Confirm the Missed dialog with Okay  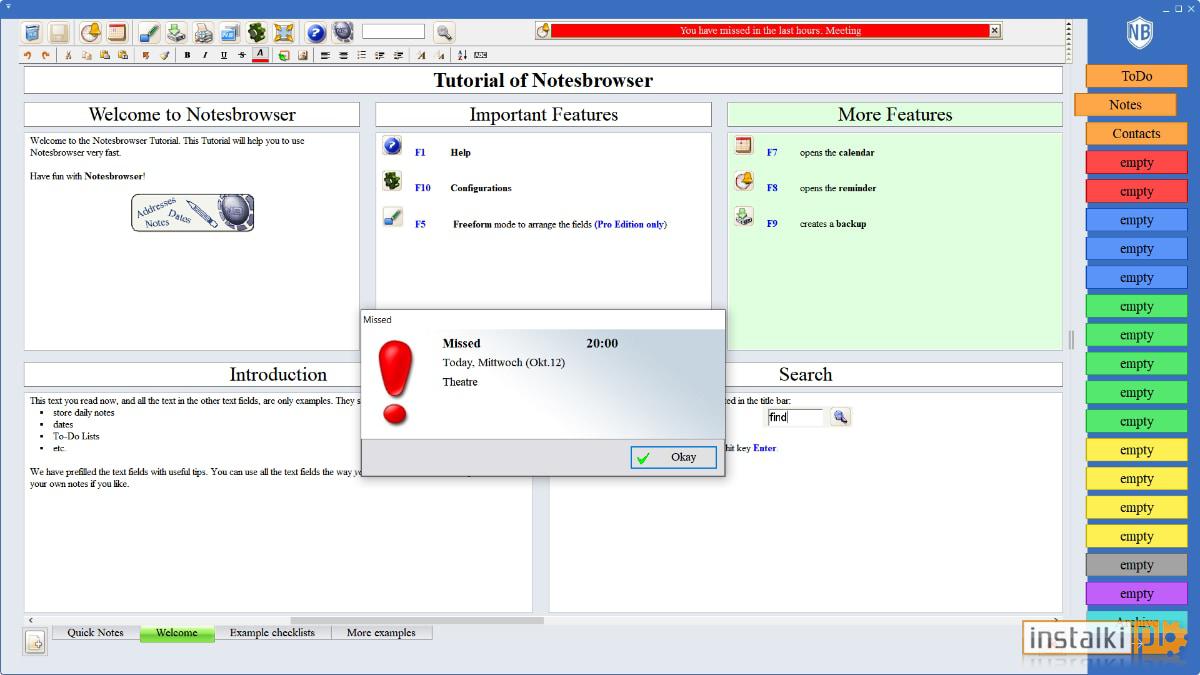point(674,457)
